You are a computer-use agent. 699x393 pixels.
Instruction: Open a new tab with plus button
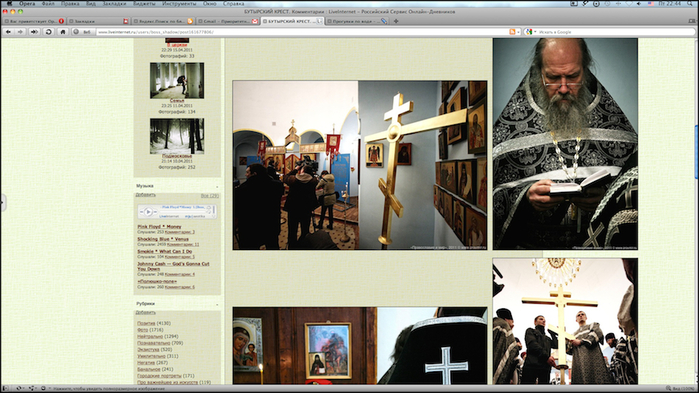click(396, 21)
